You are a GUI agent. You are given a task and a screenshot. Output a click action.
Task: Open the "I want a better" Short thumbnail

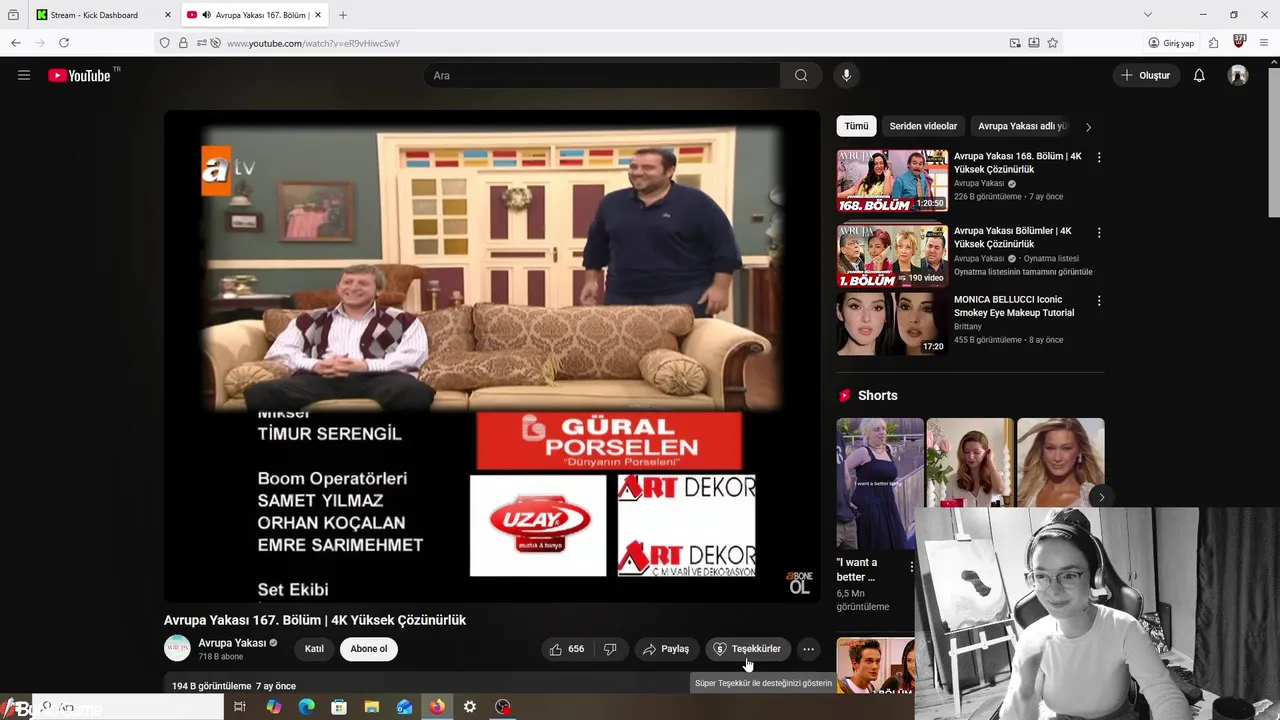pyautogui.click(x=880, y=483)
